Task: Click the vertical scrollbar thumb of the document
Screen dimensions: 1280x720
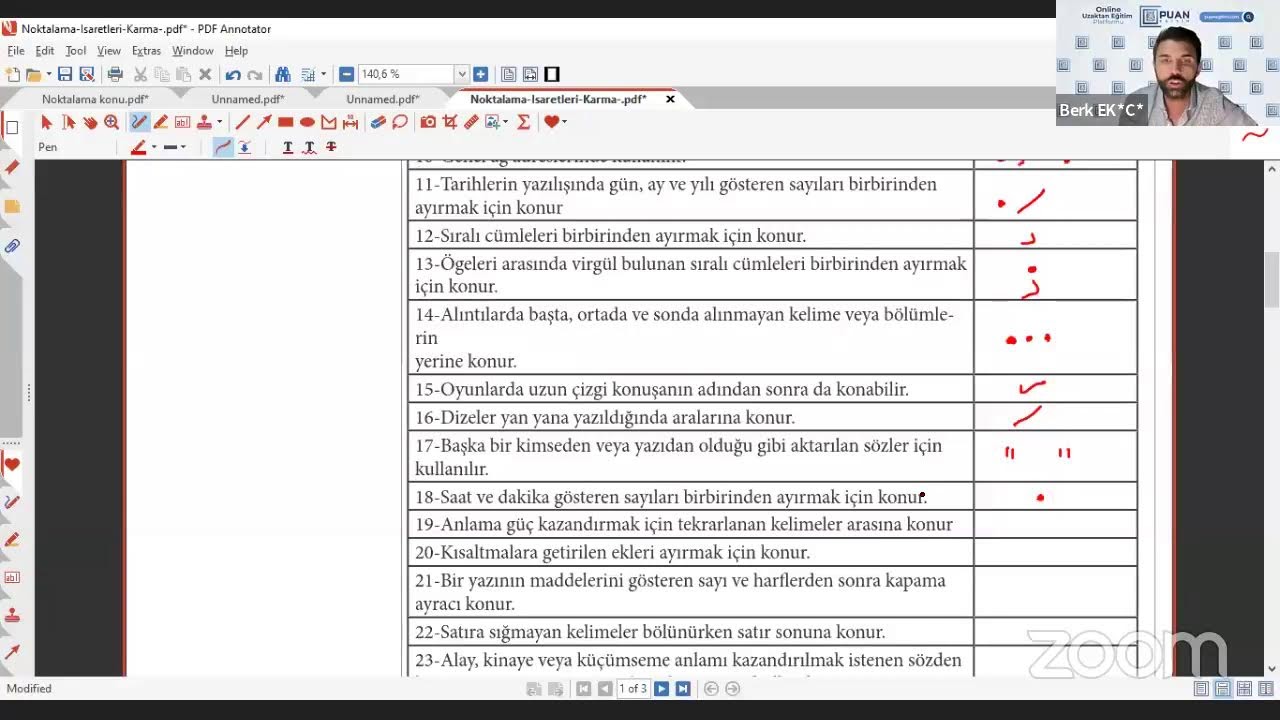Action: (1272, 281)
